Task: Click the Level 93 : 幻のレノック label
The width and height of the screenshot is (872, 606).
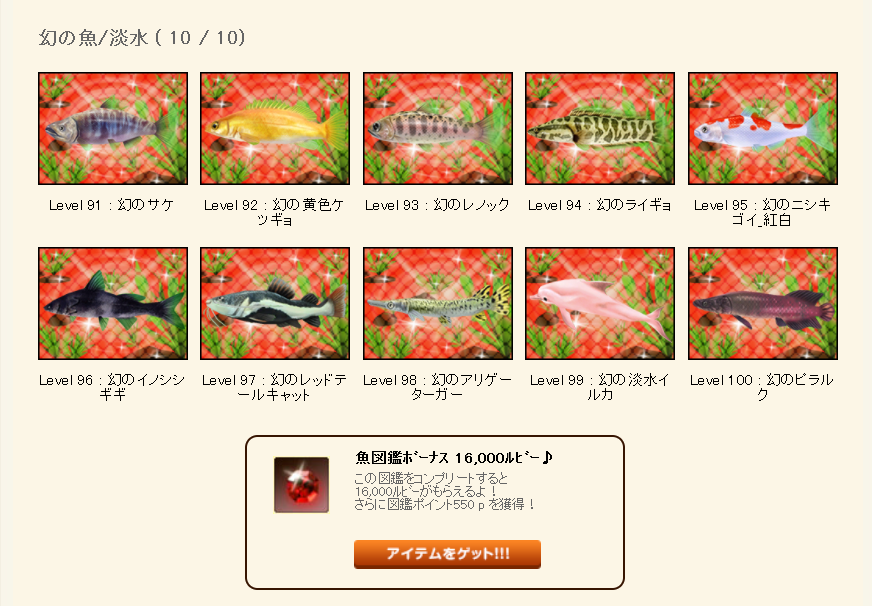Action: [437, 205]
